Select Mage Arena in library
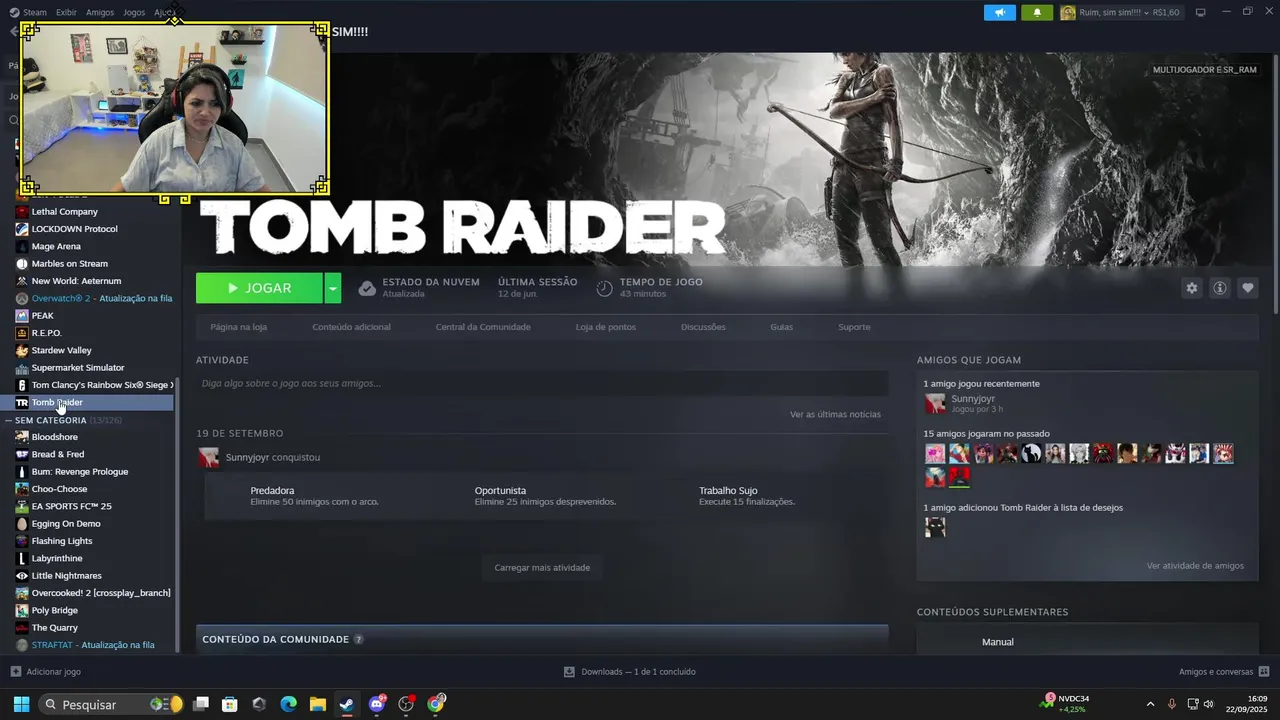This screenshot has width=1280, height=720. [x=56, y=246]
